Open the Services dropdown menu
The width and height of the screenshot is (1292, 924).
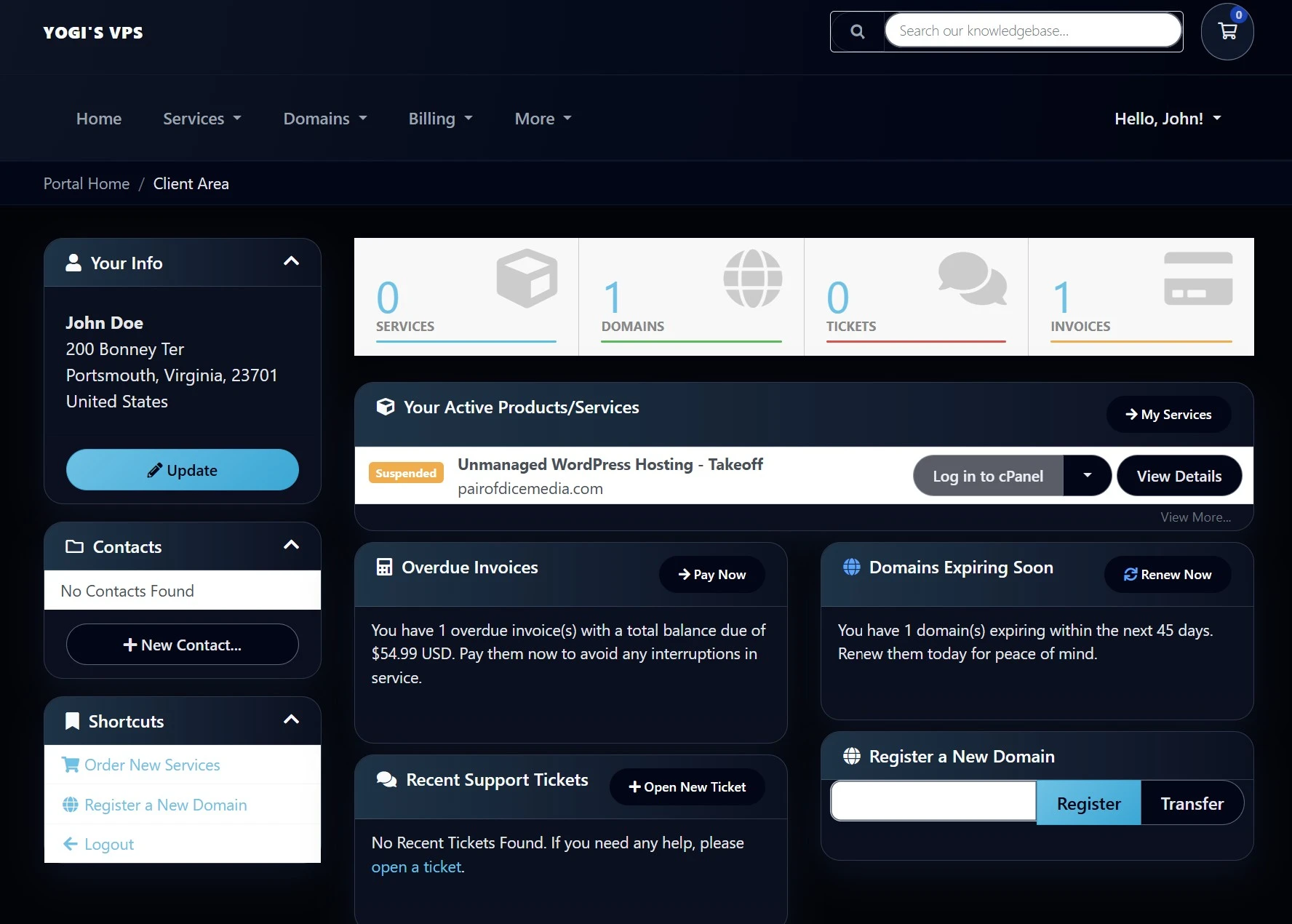click(x=202, y=119)
